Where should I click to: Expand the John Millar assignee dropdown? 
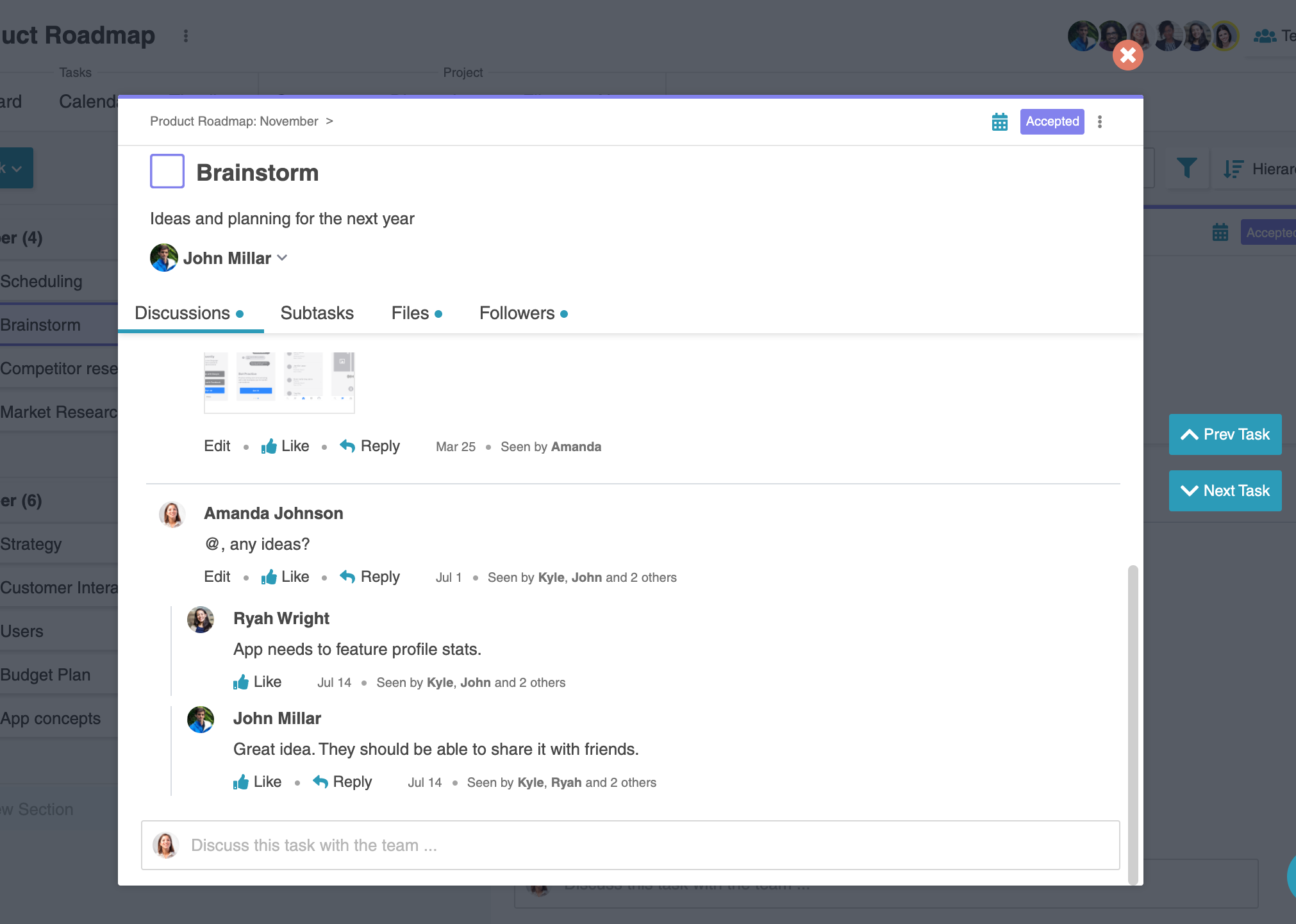click(x=282, y=258)
